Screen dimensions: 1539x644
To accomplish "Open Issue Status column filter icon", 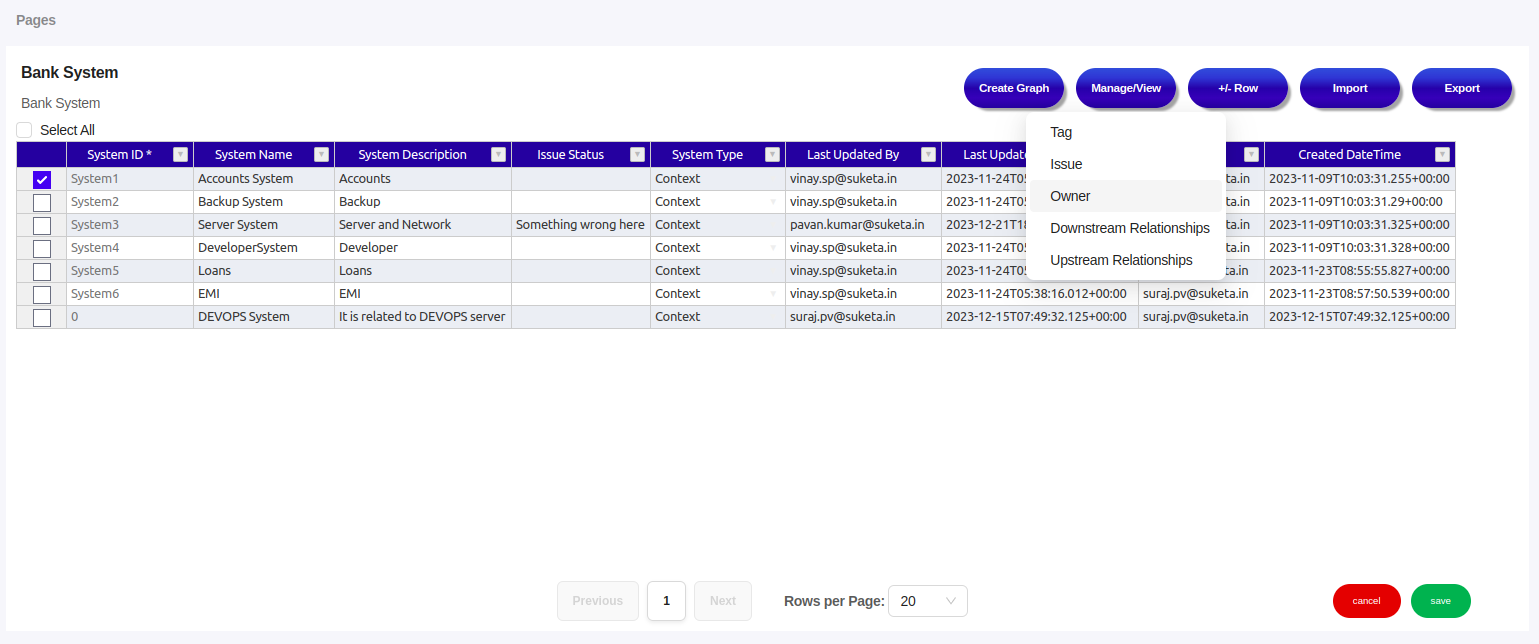I will point(637,154).
